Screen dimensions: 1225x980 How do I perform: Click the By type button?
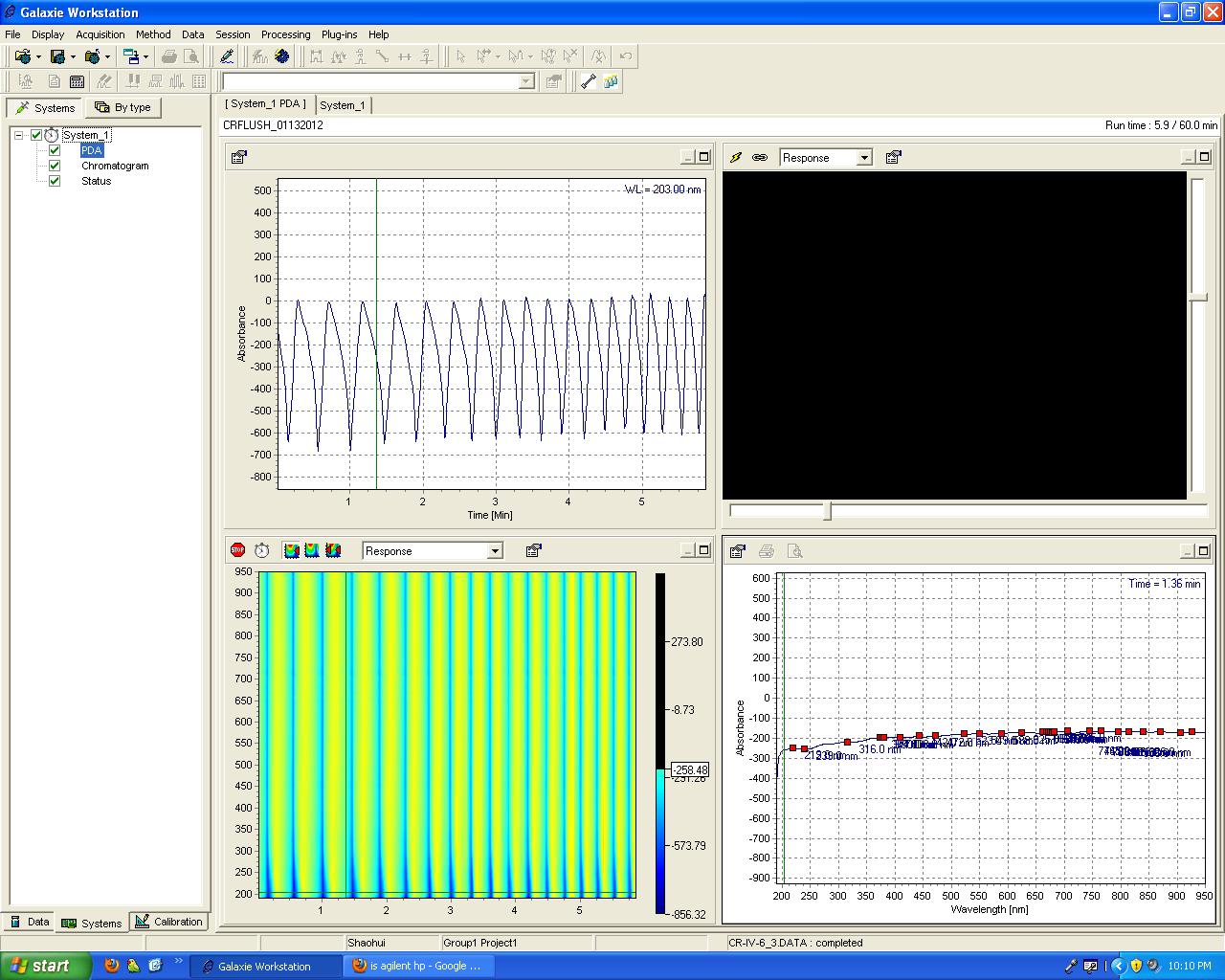[x=123, y=107]
